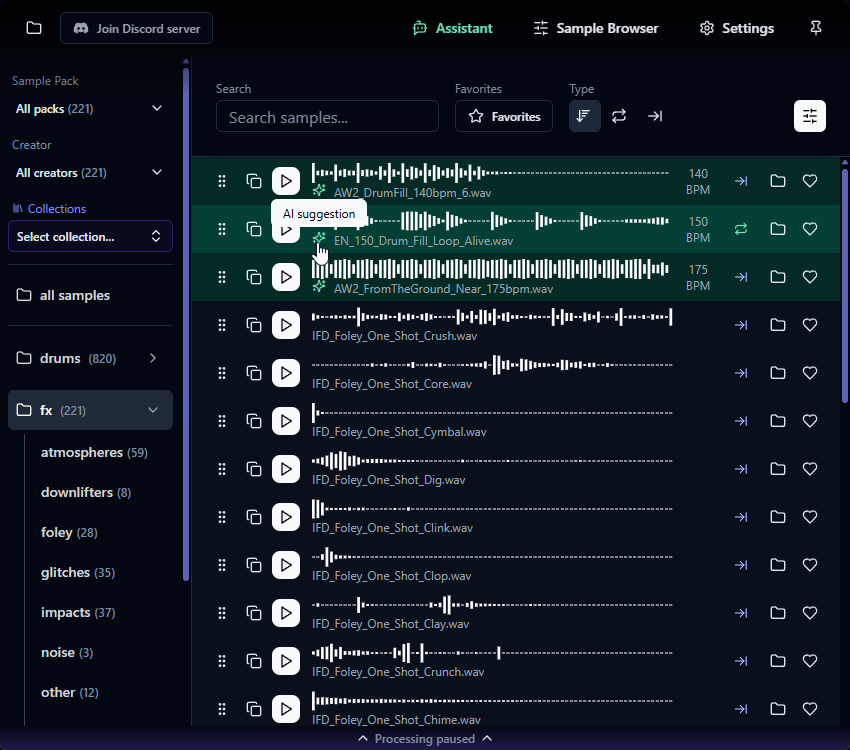
Task: Favorite the IFD_Foley_One_Shot_Core.wav sample with heart
Action: [810, 373]
